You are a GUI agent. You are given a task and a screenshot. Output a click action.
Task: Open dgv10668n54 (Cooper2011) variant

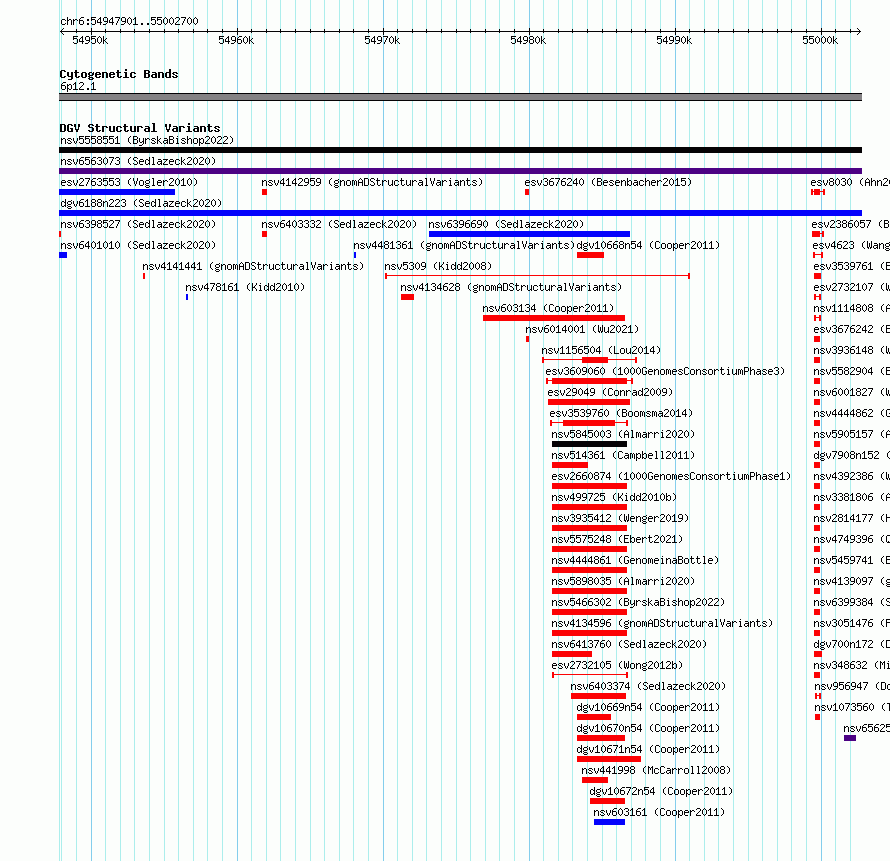(x=648, y=245)
